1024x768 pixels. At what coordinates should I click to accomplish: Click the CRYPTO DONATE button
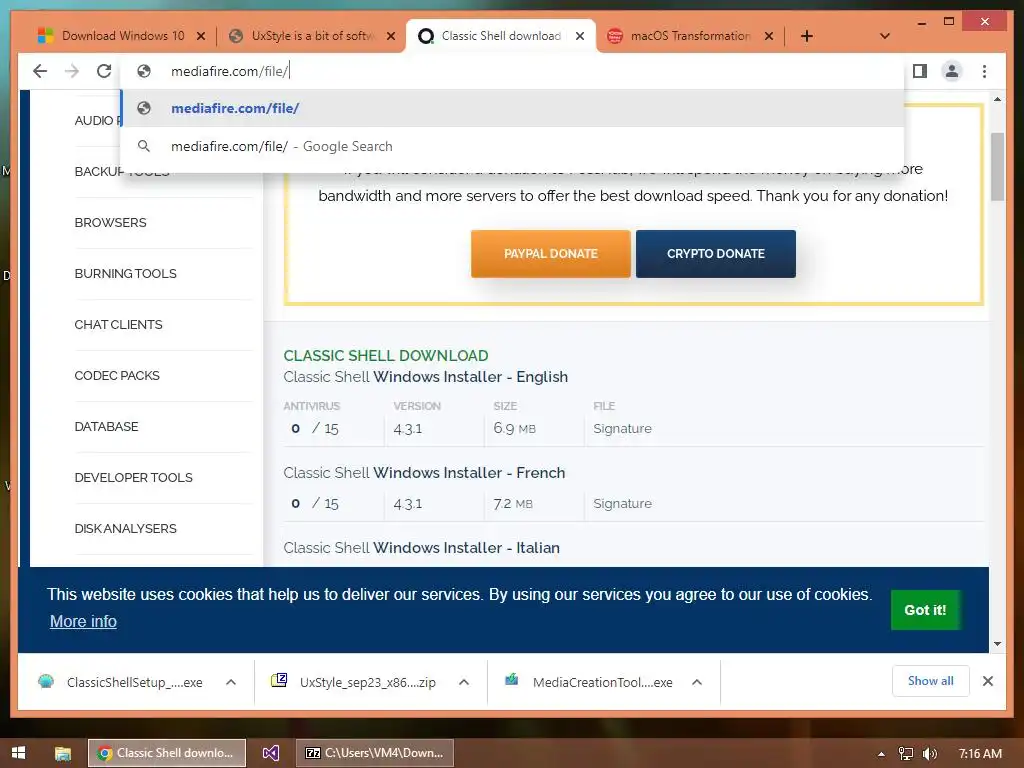[x=716, y=253]
